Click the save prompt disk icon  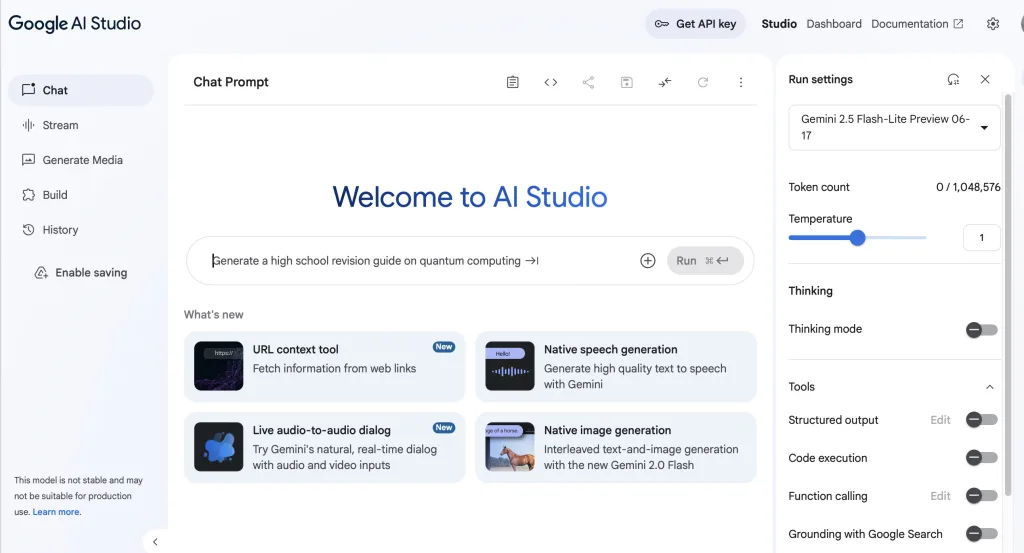626,82
